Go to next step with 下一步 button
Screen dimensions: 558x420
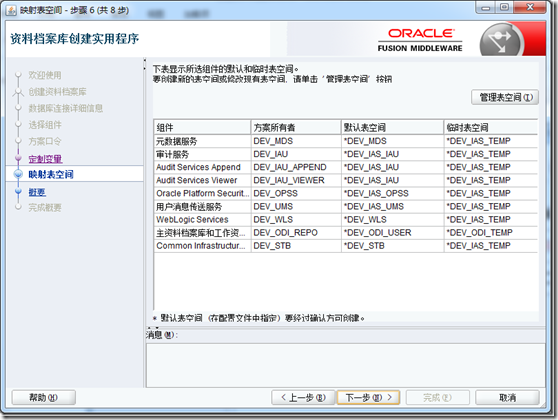(368, 397)
